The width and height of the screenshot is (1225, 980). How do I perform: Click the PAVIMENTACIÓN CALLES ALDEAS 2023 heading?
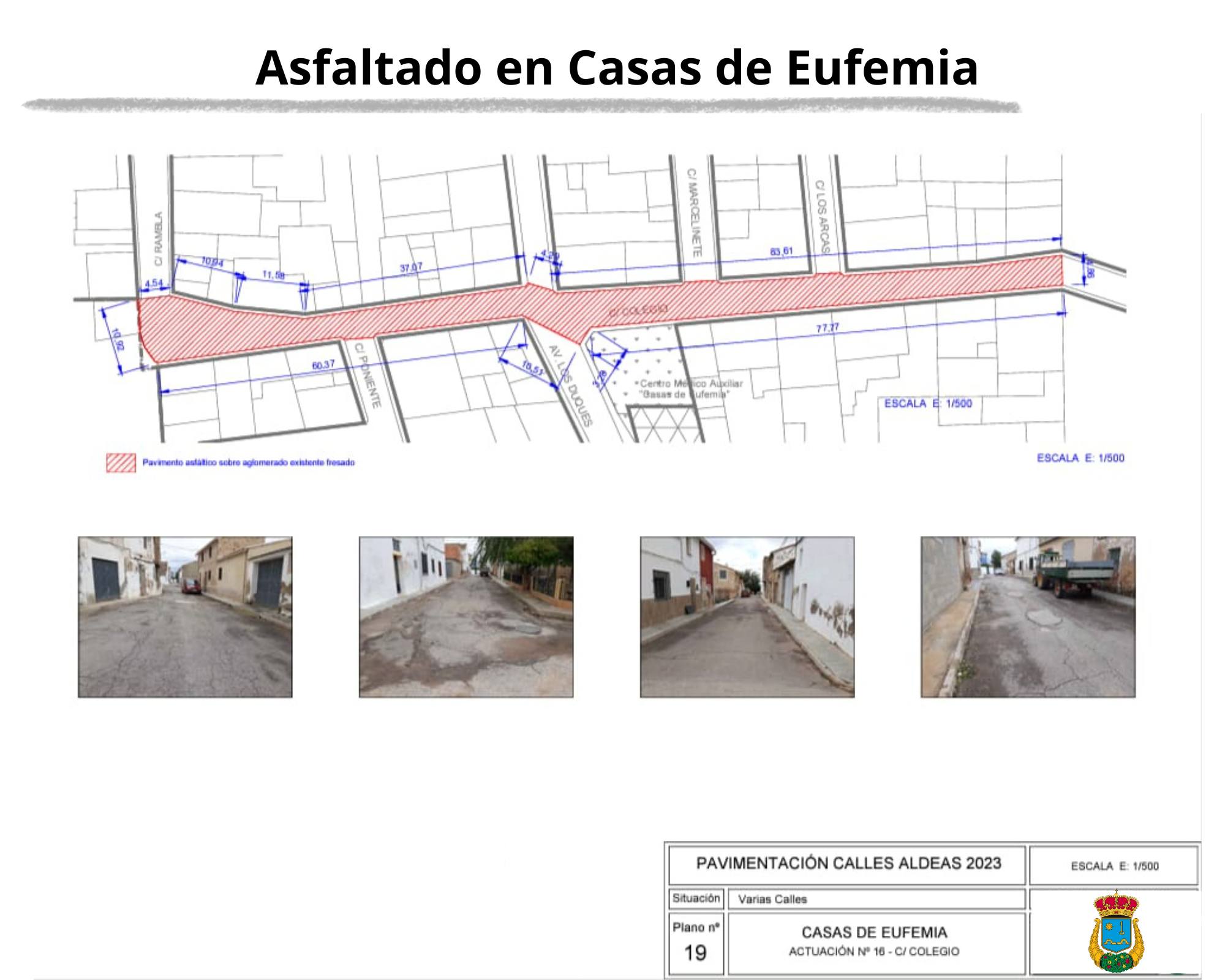click(848, 864)
